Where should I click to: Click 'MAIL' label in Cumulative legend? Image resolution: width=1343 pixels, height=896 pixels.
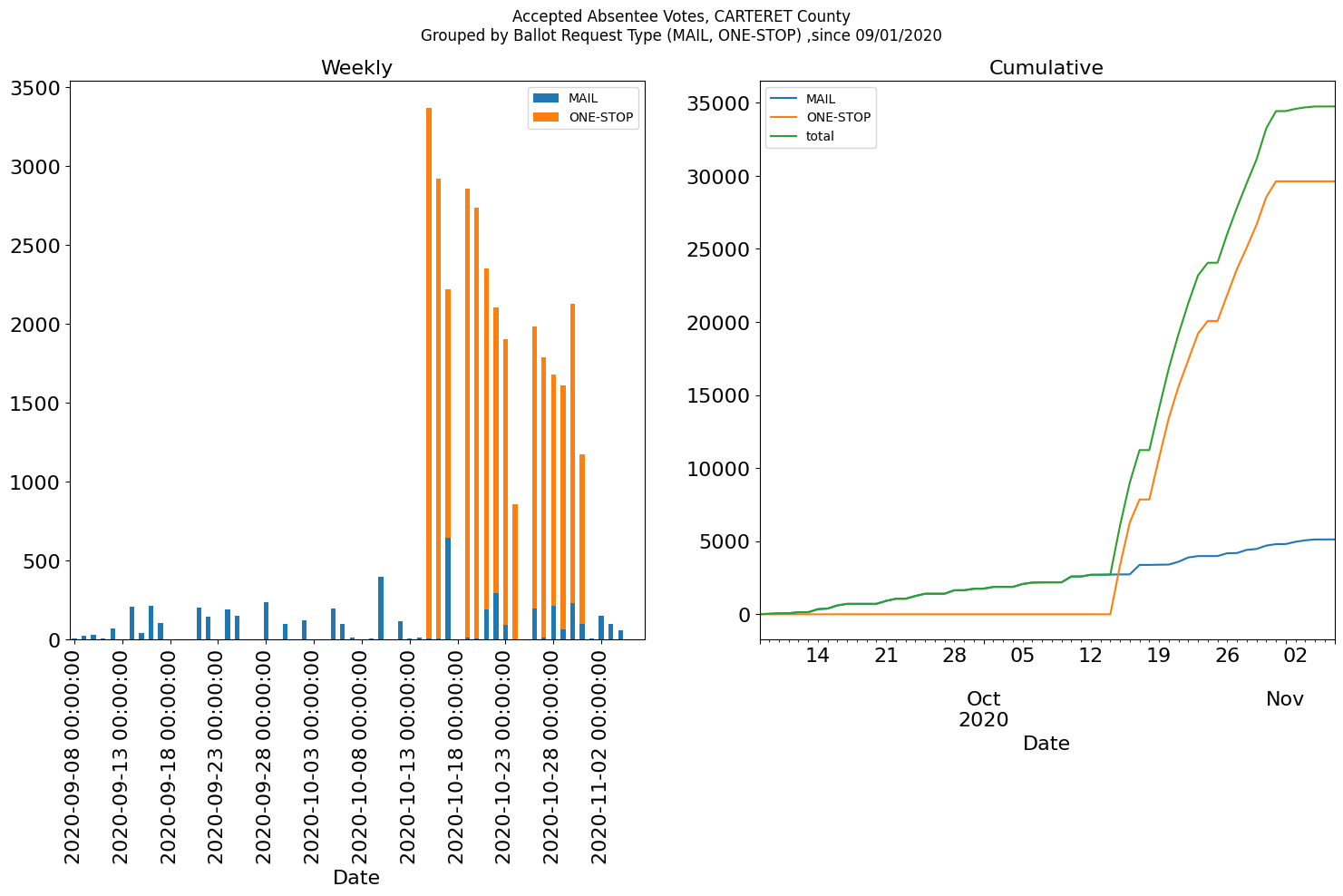click(821, 98)
